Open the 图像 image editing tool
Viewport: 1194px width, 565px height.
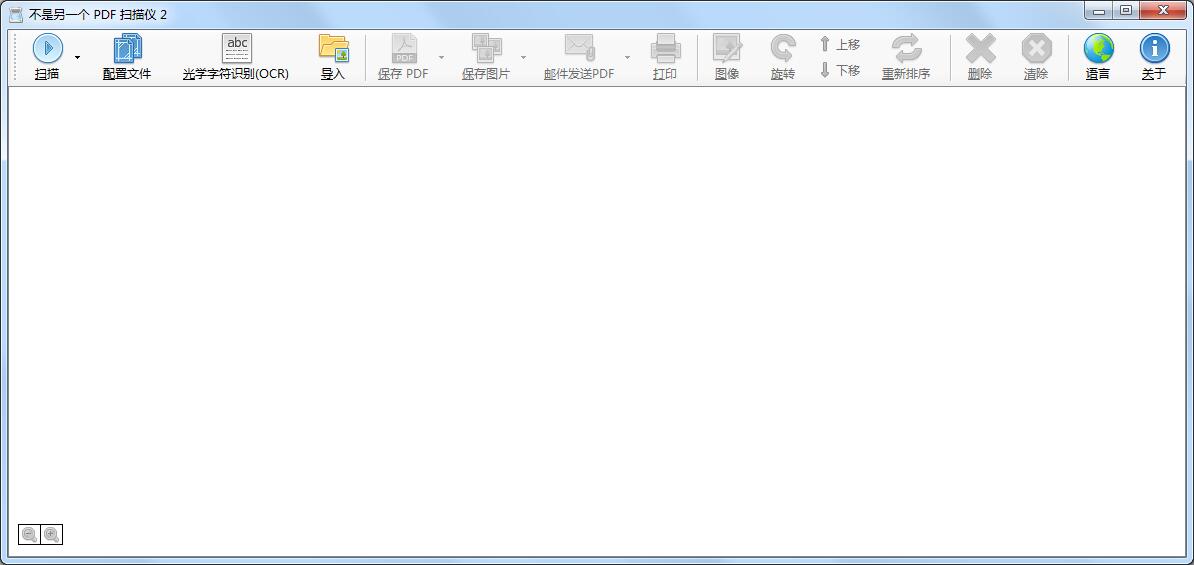coord(727,57)
